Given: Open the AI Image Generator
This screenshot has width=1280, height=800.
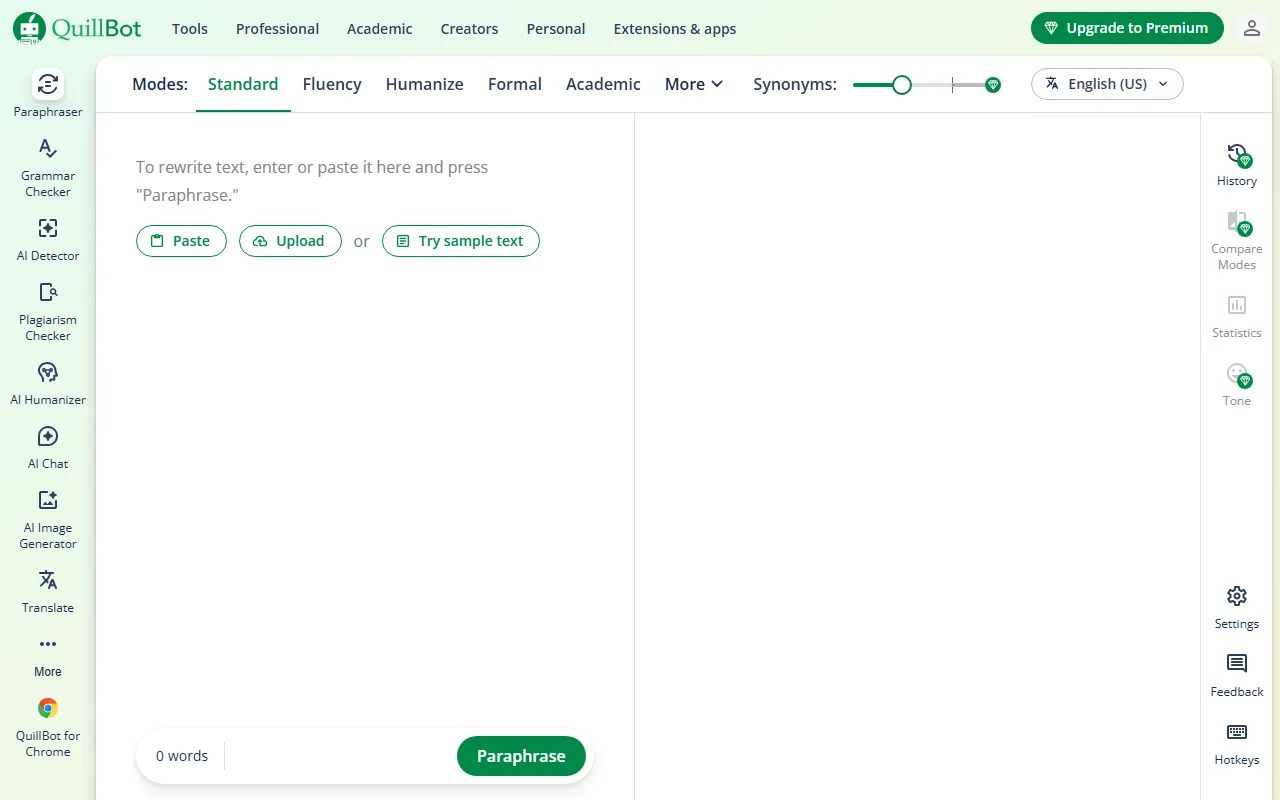Looking at the screenshot, I should tap(47, 517).
